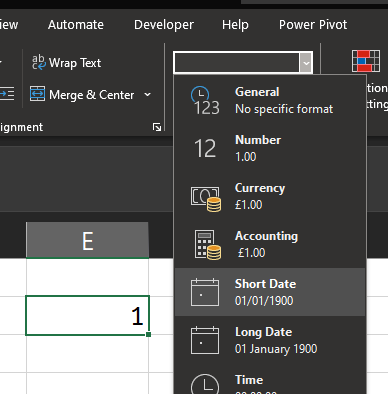Click the 'No specific format' text
The image size is (388, 394).
284,109
